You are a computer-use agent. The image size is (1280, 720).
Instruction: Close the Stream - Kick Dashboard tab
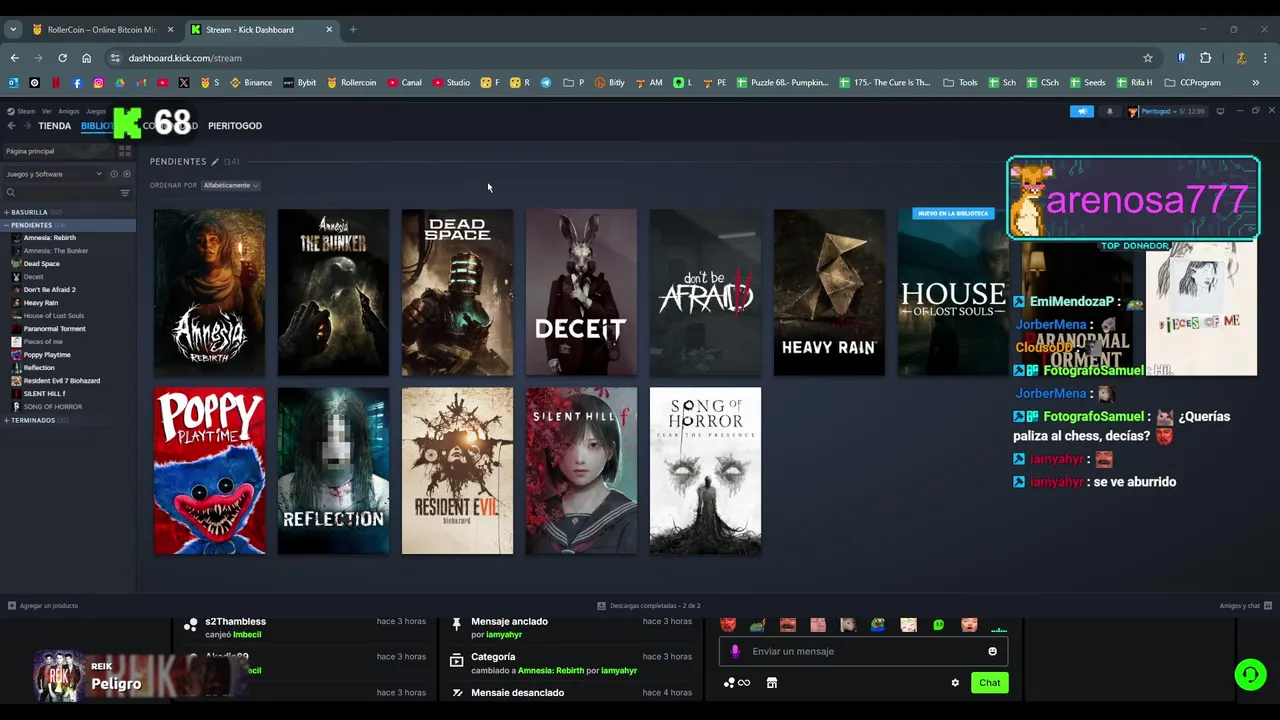click(x=329, y=30)
